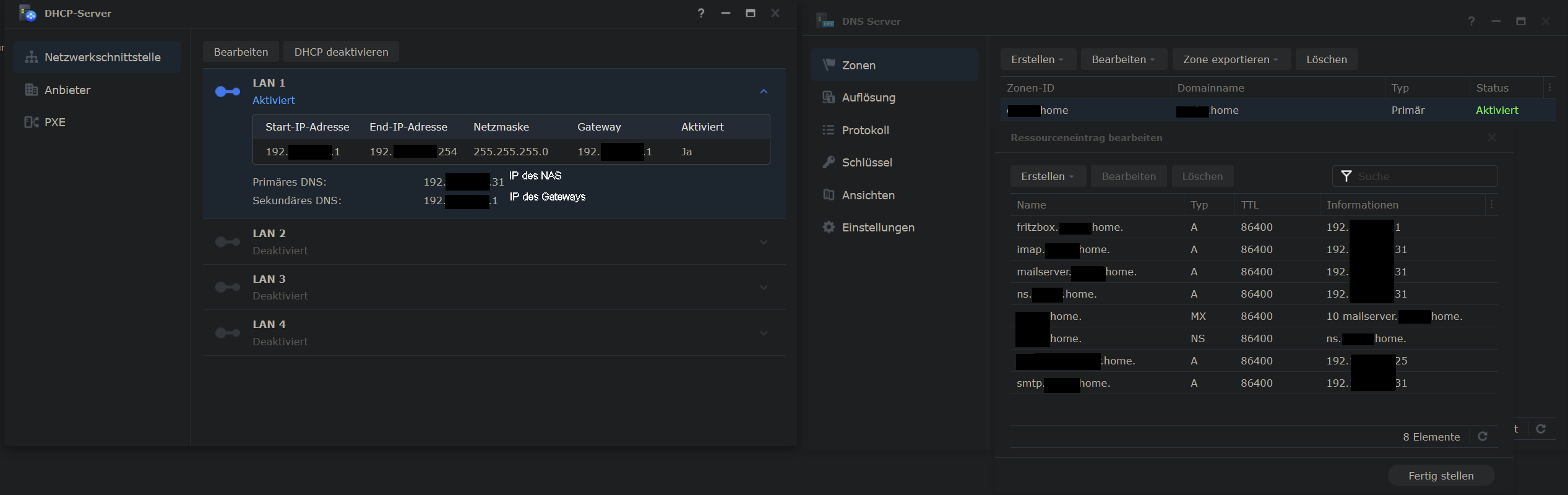Click the refresh icon of the zones list
1568x495 pixels.
pos(1541,429)
